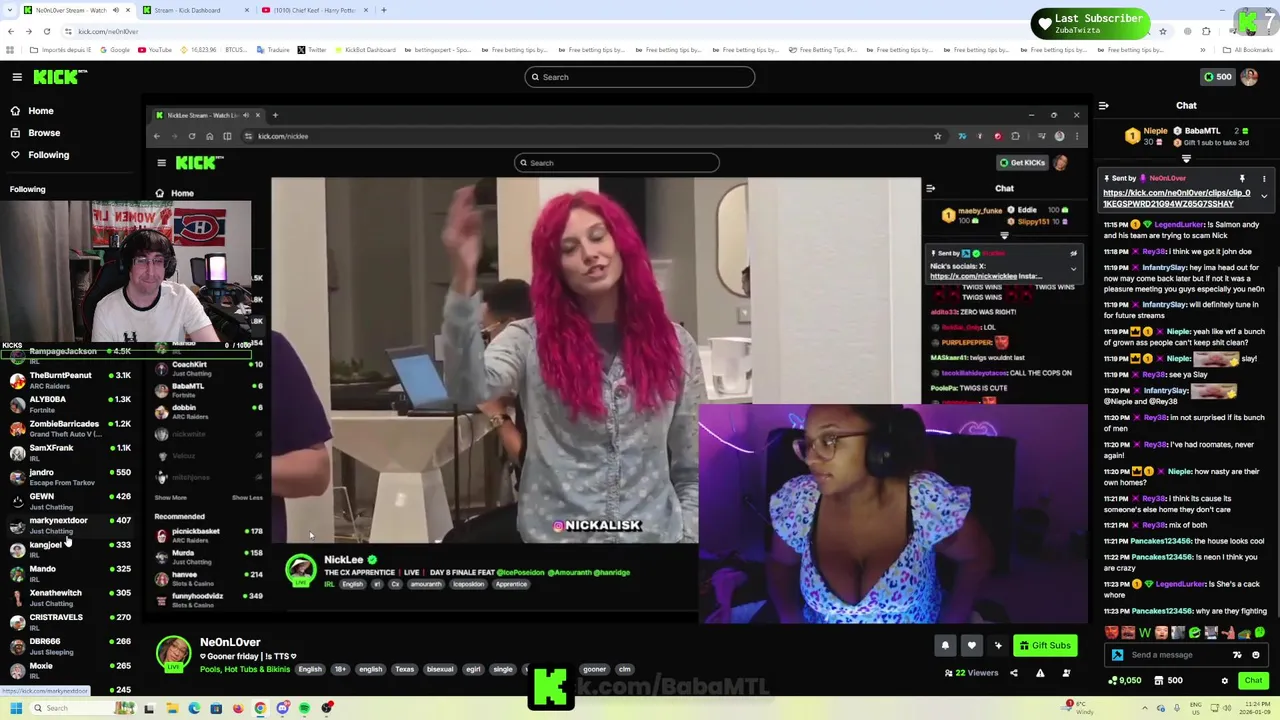
Task: Open ZombieBarricades channel
Action: pyautogui.click(x=70, y=428)
